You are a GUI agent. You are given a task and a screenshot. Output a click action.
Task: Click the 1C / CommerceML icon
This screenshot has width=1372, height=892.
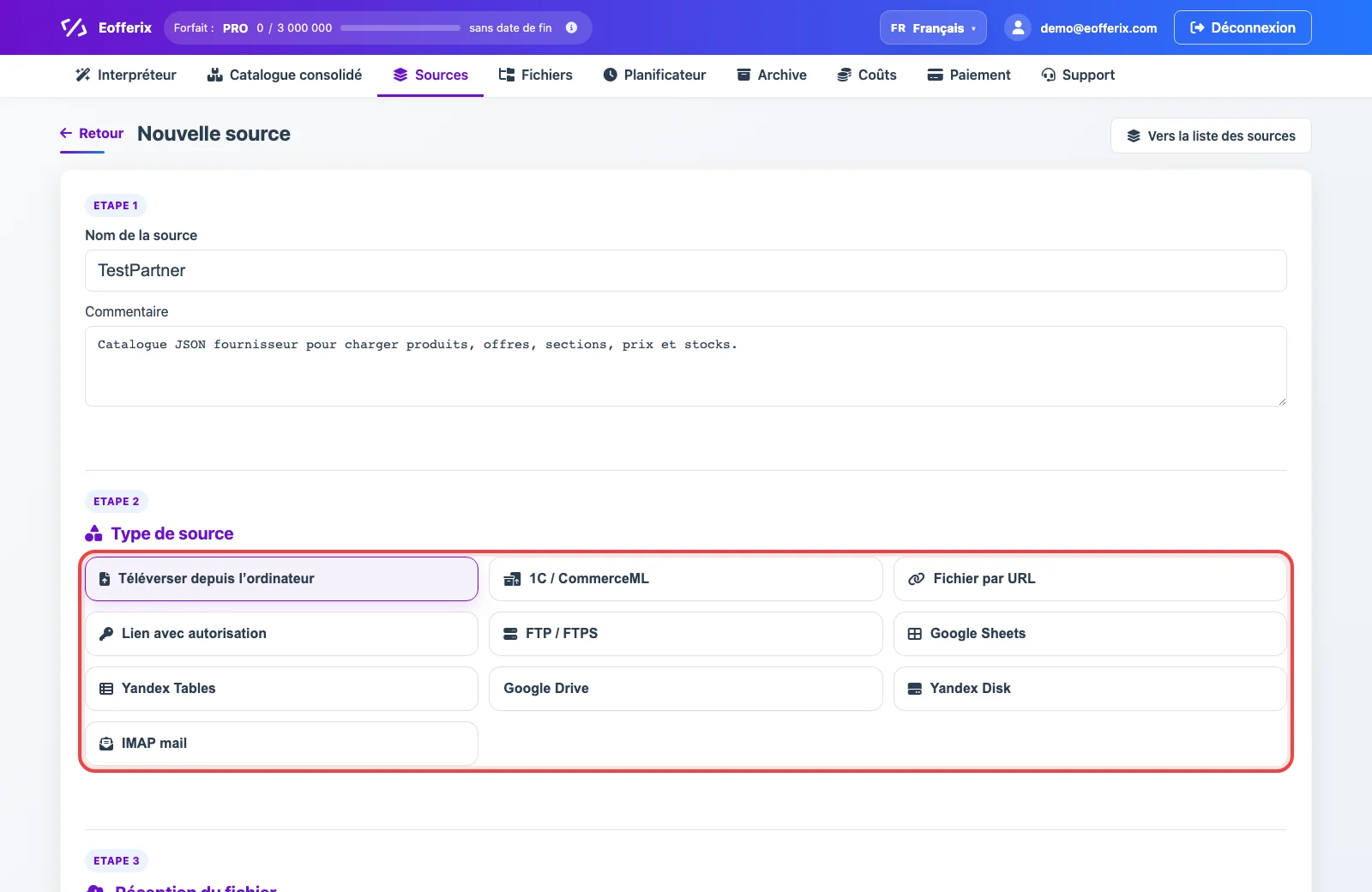(512, 579)
